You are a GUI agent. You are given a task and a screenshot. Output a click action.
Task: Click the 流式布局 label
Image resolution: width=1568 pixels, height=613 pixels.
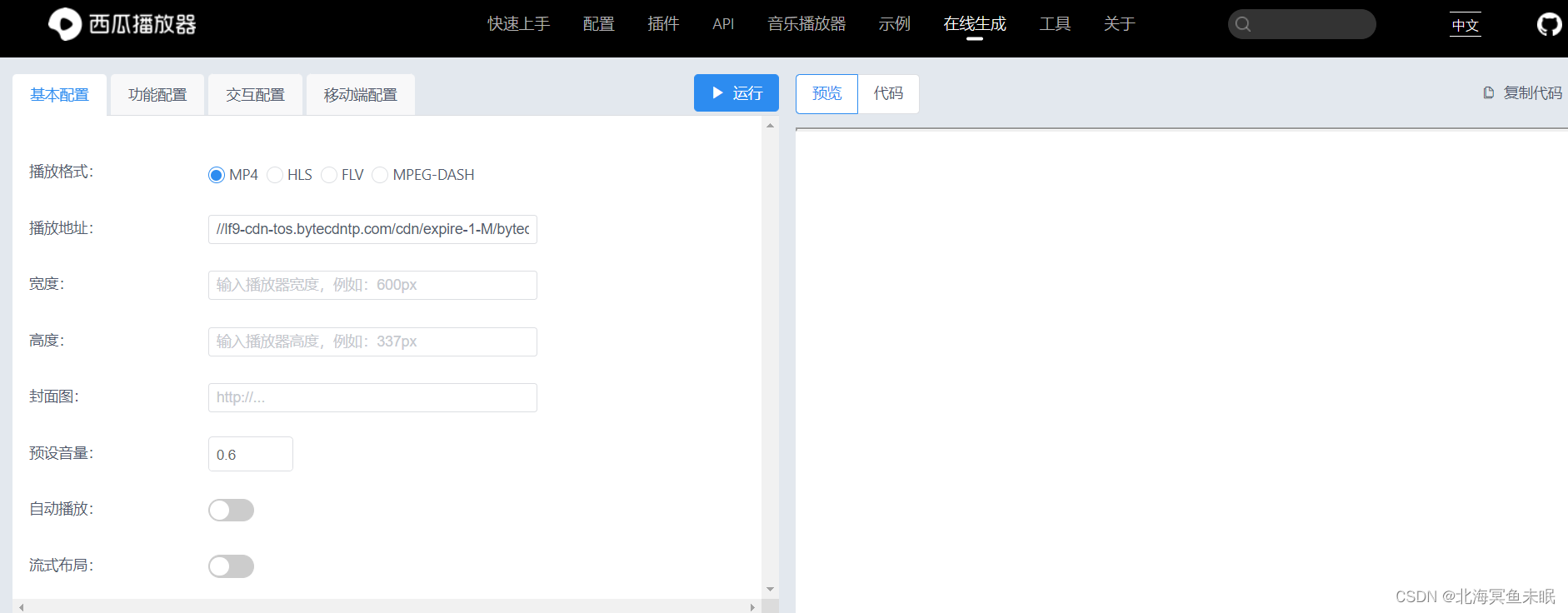[x=62, y=566]
